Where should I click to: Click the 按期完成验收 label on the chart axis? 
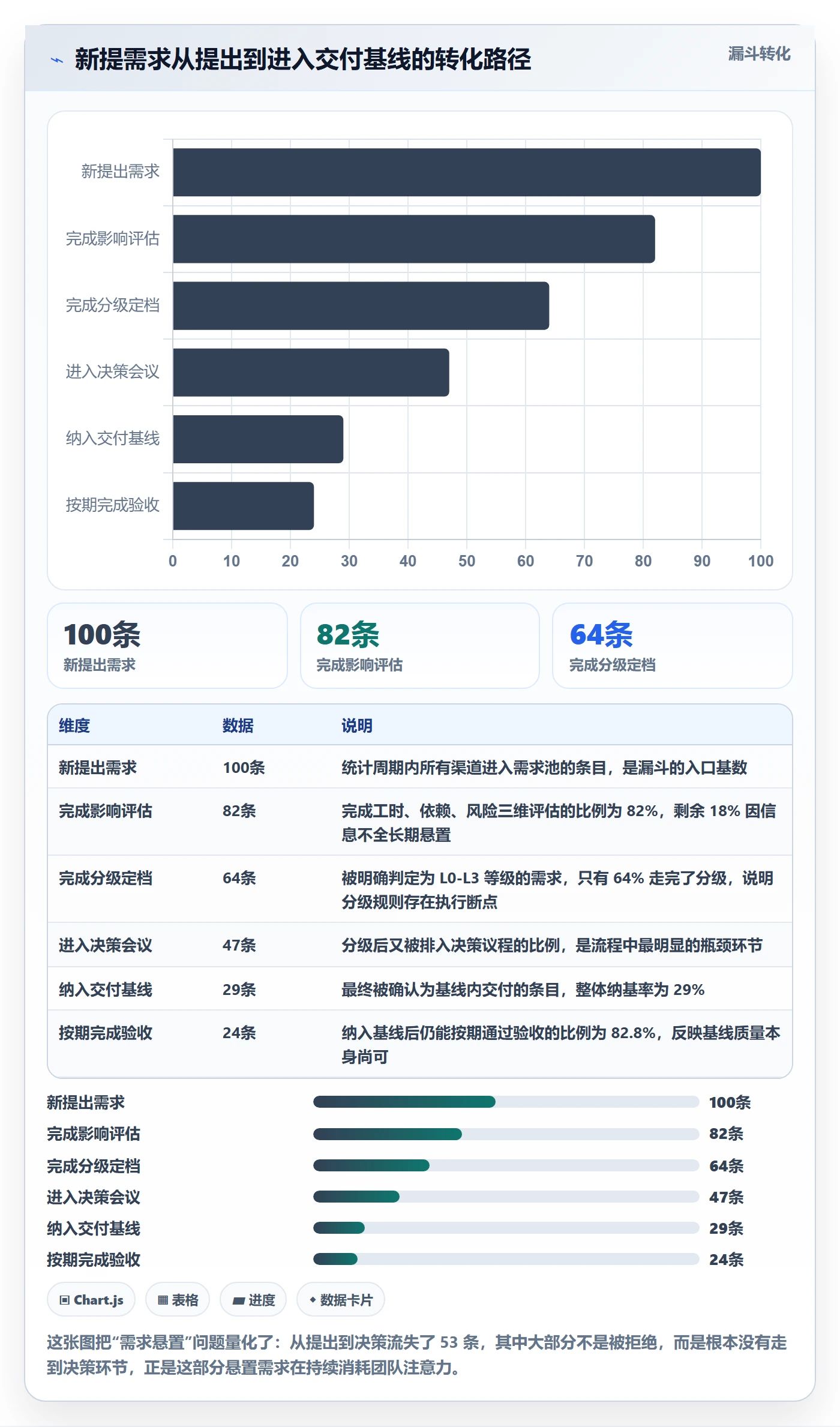click(113, 505)
